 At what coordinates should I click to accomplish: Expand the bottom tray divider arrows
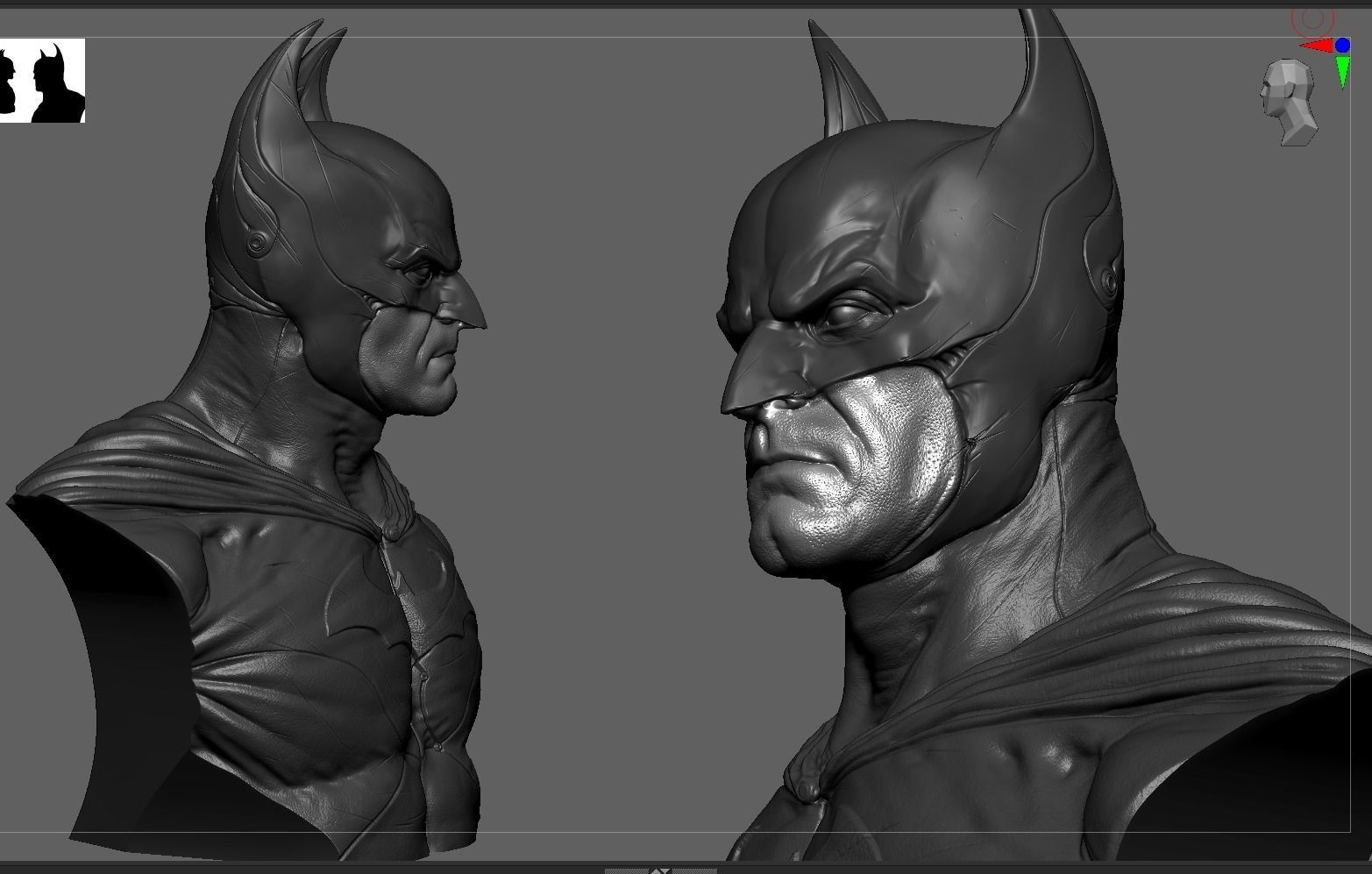(660, 870)
